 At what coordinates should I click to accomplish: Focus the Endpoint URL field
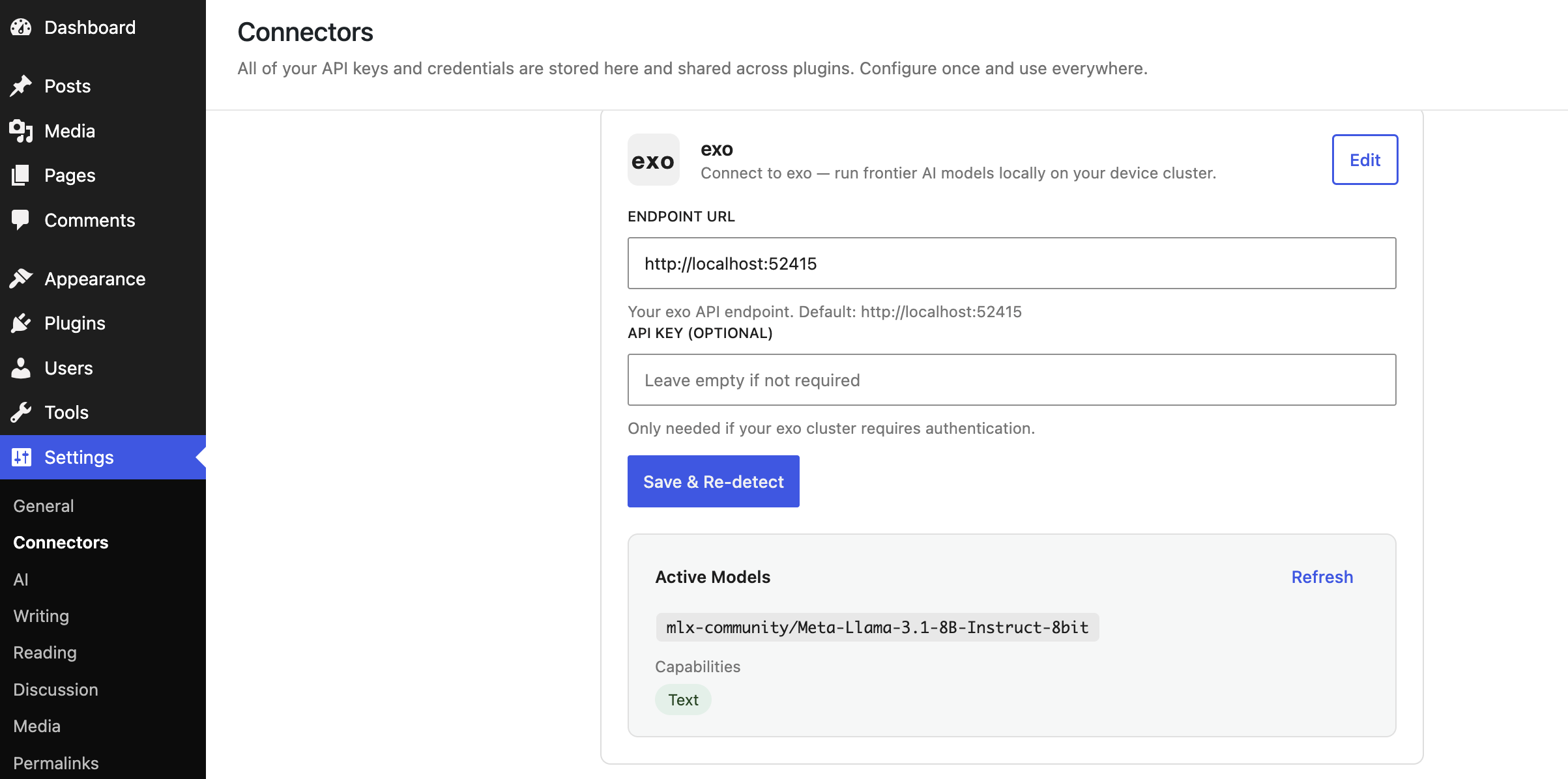coord(1011,263)
